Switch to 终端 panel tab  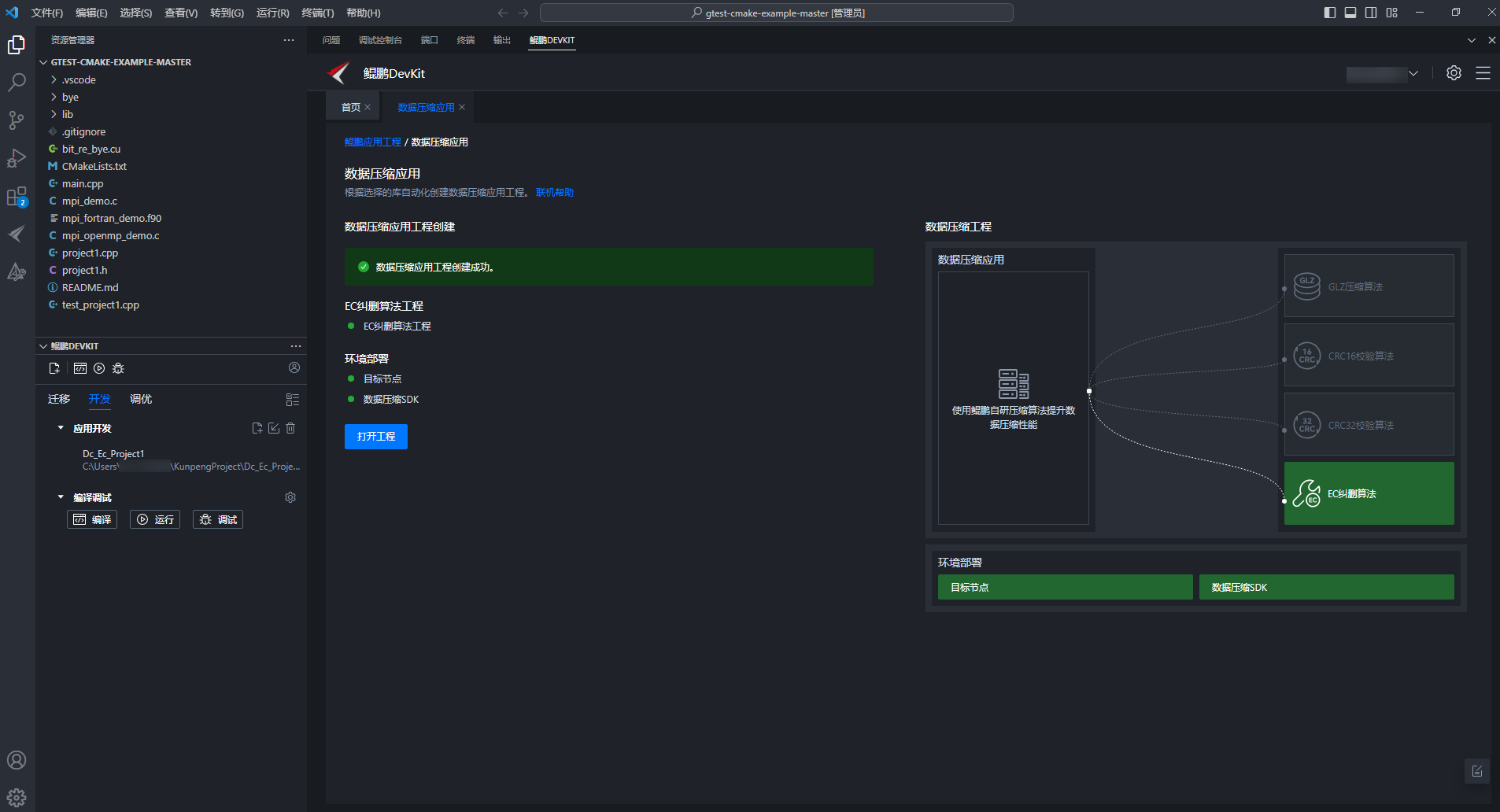[466, 40]
